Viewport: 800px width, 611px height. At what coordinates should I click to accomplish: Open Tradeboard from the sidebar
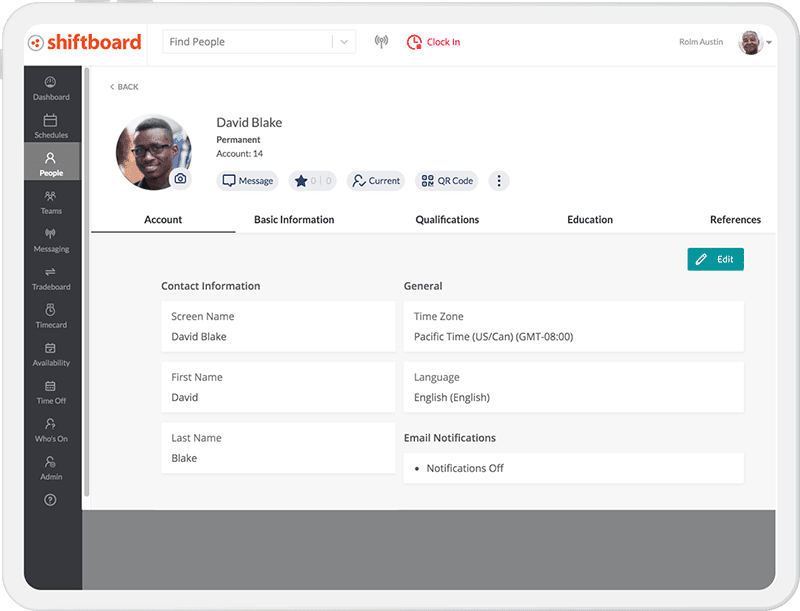pos(51,278)
